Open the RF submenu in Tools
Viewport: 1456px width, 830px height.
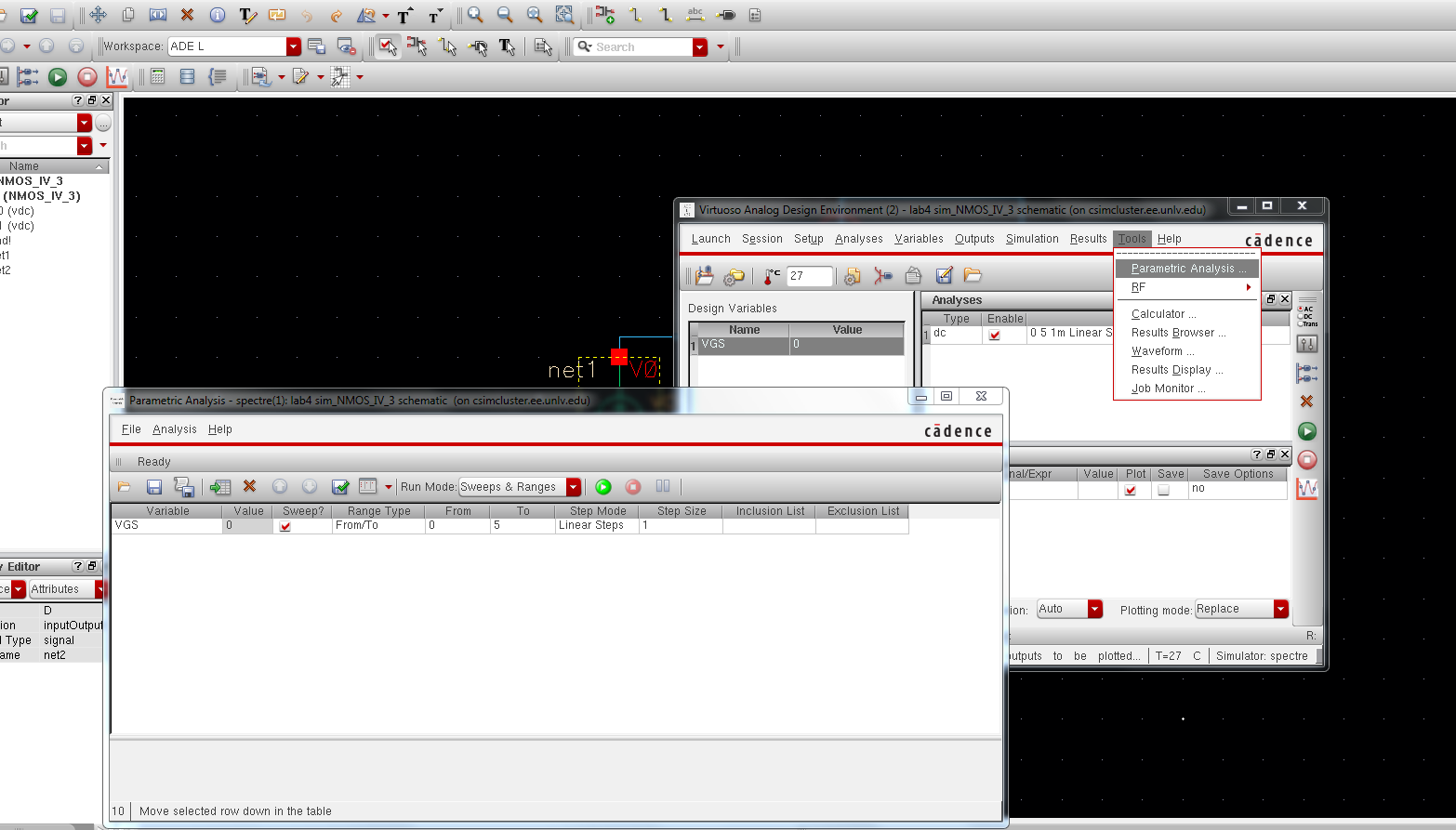[x=1187, y=288]
